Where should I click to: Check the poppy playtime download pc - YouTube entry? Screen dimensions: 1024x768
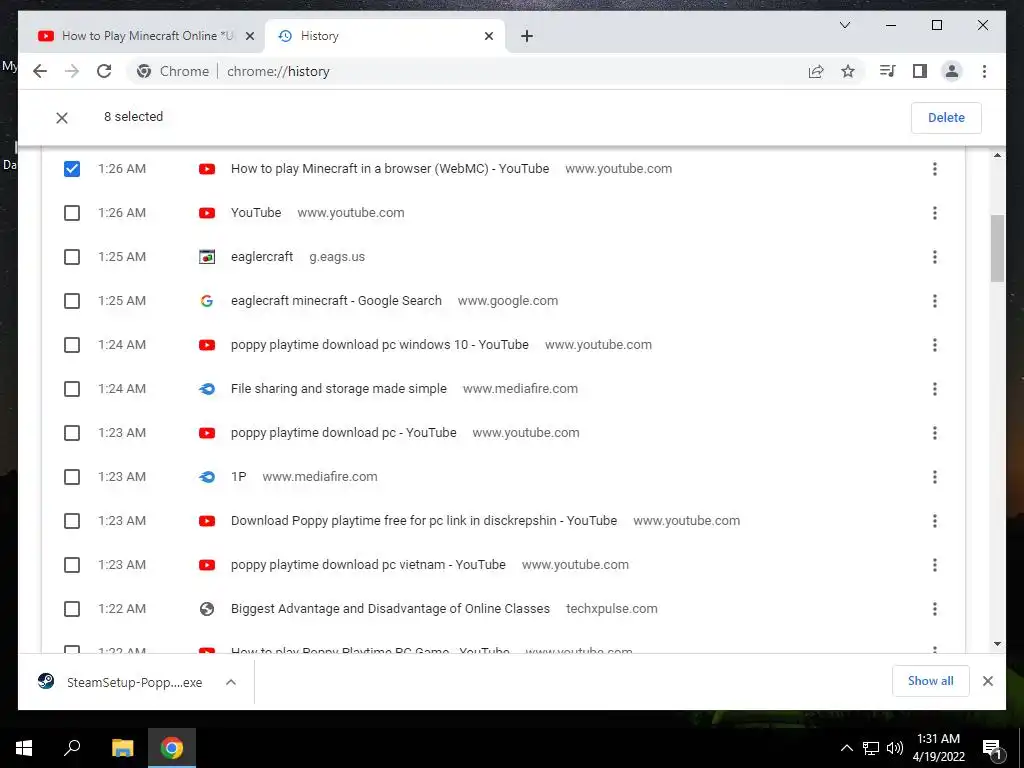[72, 432]
